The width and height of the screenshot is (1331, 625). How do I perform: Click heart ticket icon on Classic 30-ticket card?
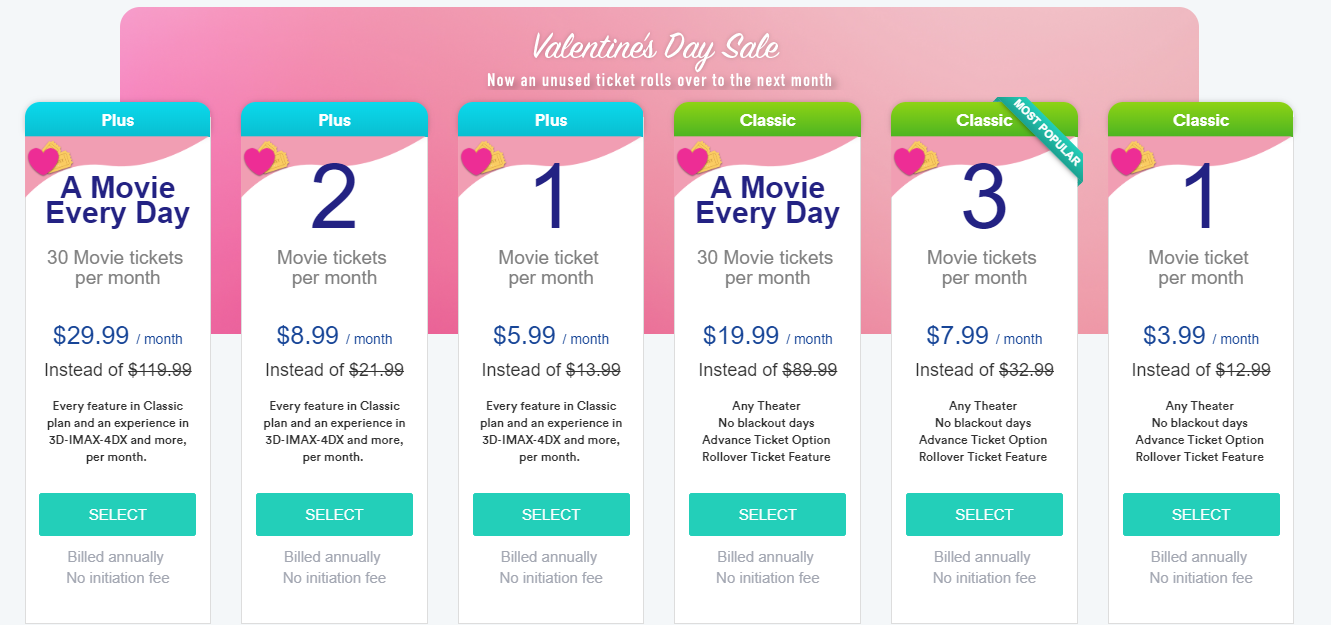(699, 159)
